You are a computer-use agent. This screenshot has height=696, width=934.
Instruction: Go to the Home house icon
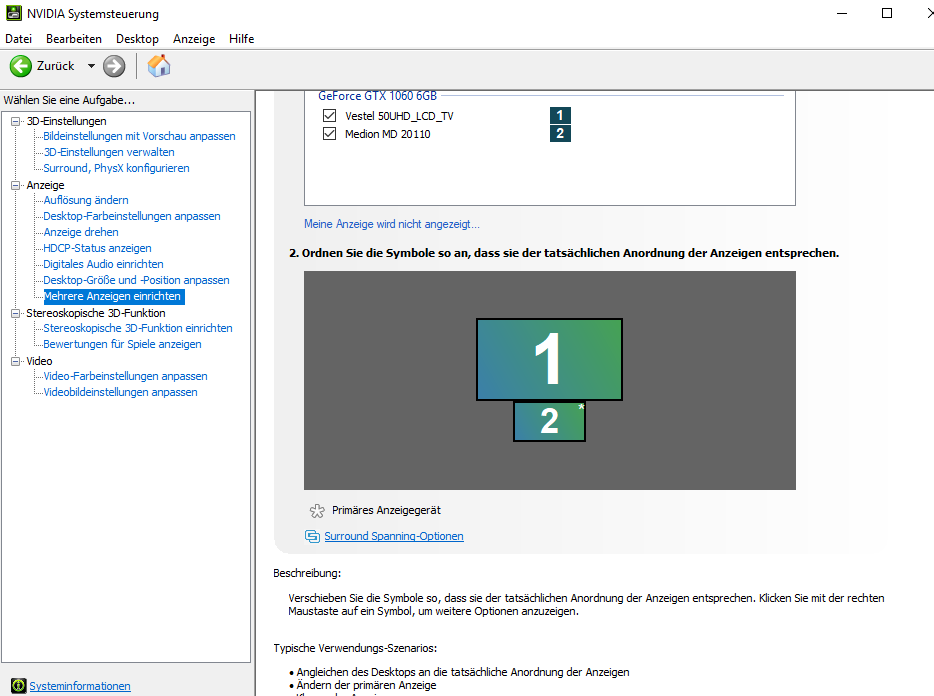click(x=159, y=66)
